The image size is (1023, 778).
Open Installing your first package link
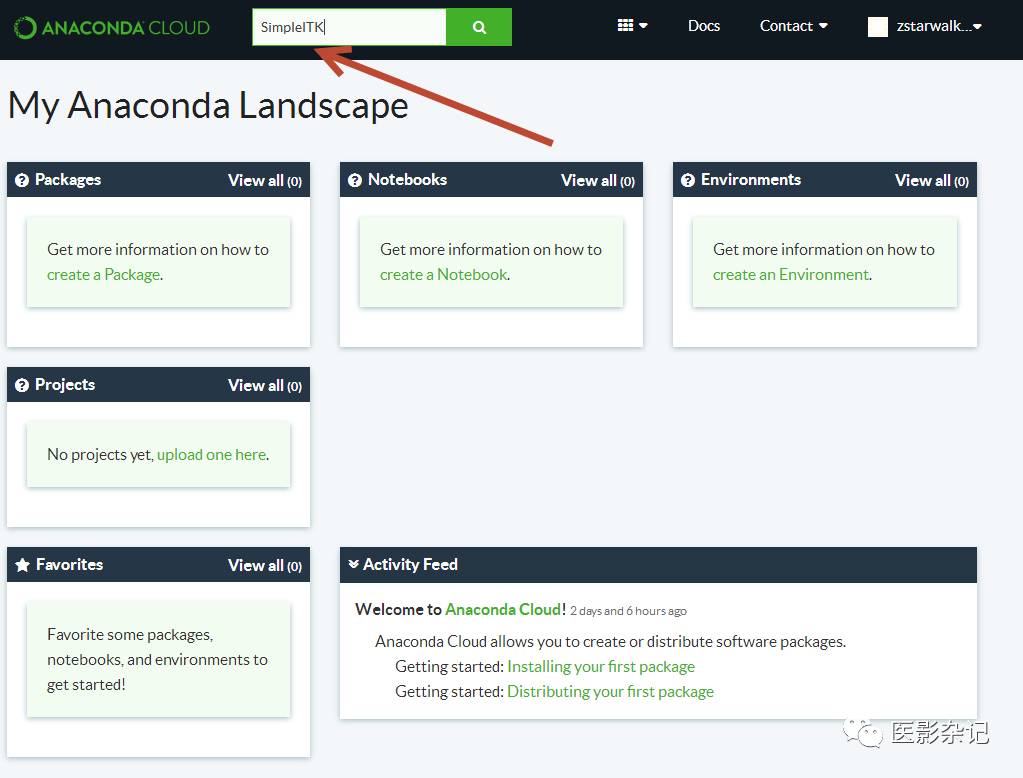click(600, 667)
